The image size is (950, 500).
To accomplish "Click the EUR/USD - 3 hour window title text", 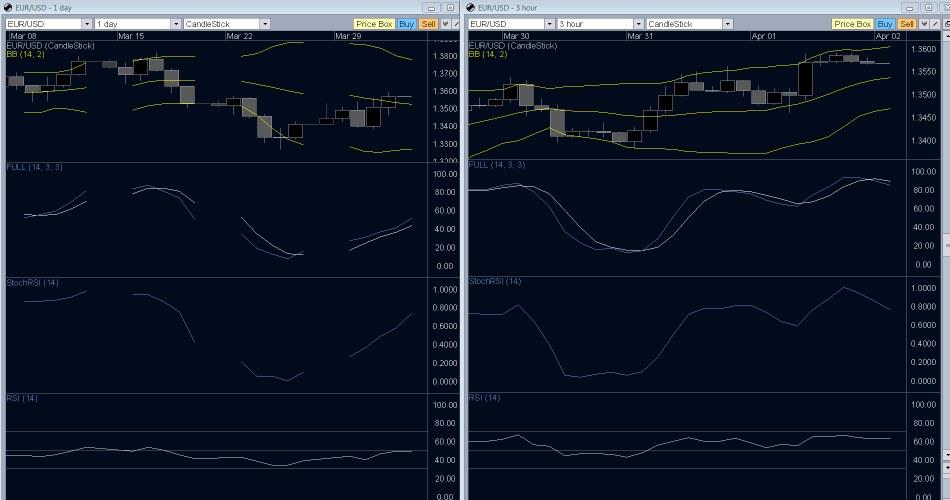I will [x=508, y=8].
